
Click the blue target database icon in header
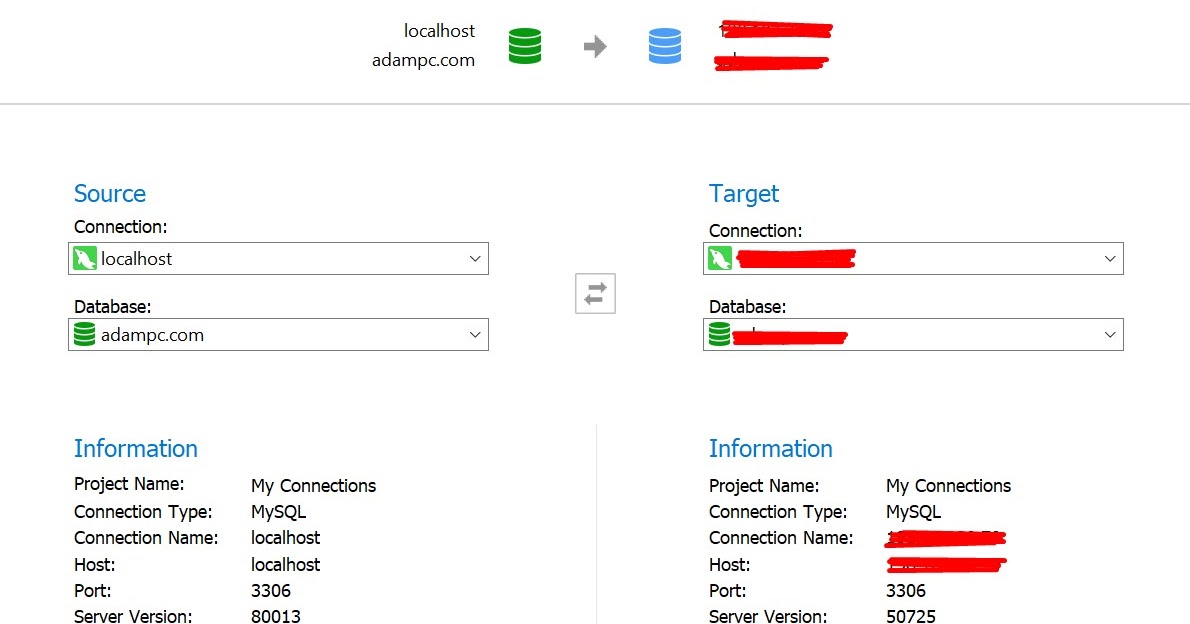[x=665, y=45]
